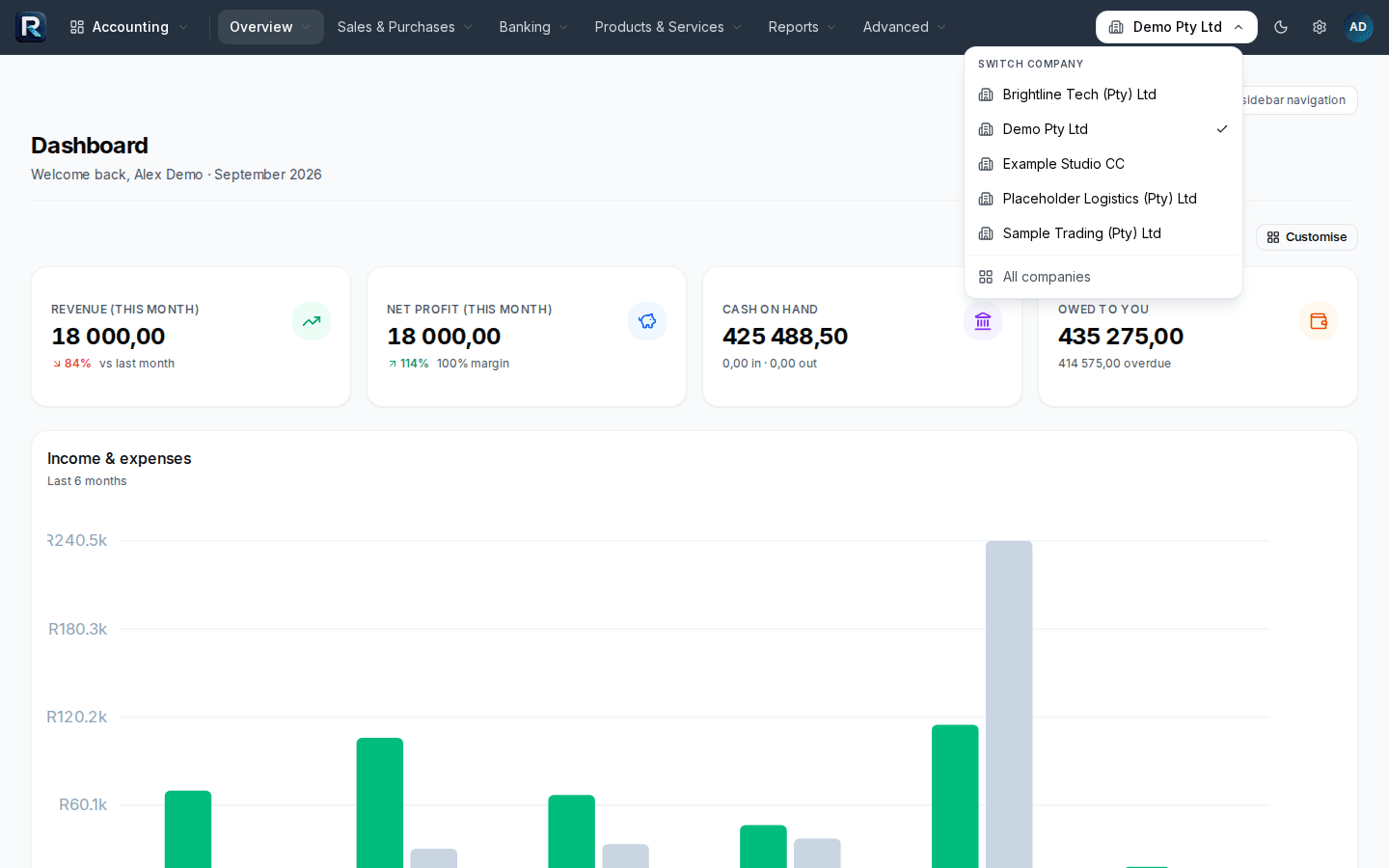Click the Revenue (This Month) card value 18 000,00

[109, 337]
